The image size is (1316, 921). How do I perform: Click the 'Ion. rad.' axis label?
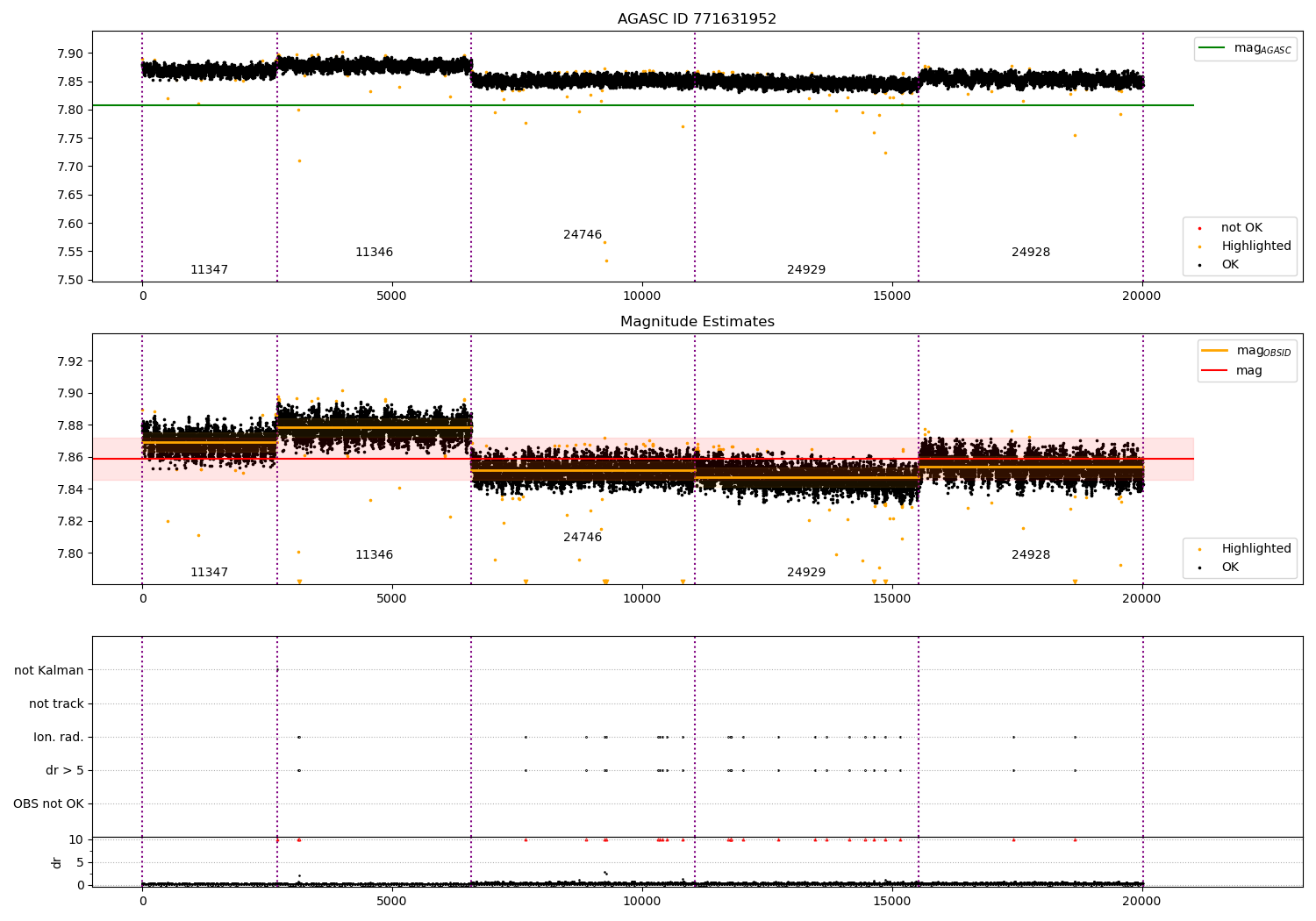[x=59, y=738]
